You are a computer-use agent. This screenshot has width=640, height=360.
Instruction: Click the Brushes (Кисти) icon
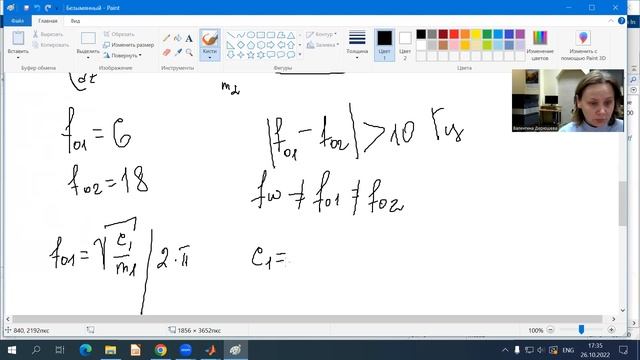210,39
